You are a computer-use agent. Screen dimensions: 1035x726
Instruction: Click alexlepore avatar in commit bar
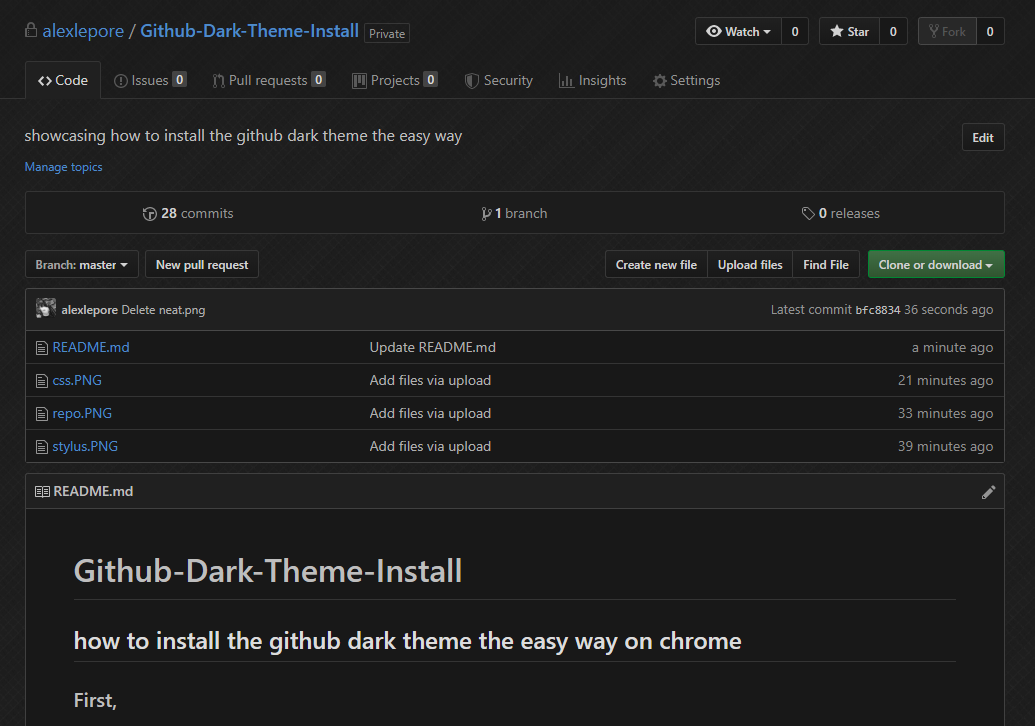[x=46, y=308]
